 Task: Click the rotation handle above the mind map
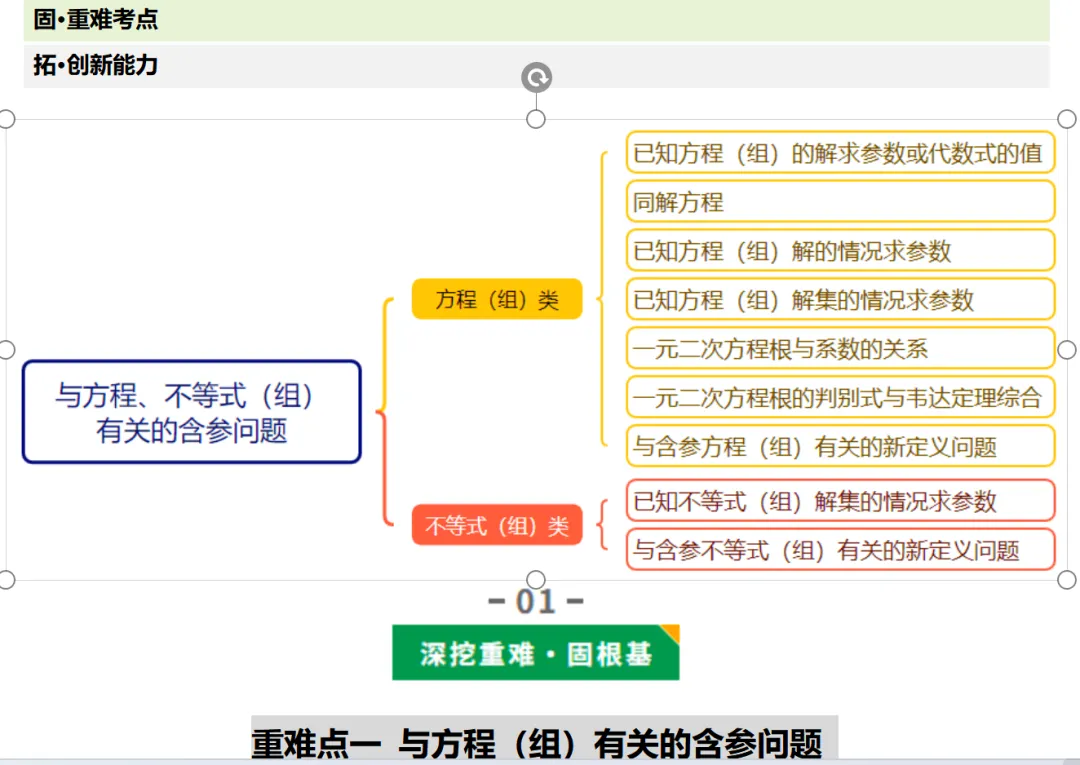coord(536,76)
